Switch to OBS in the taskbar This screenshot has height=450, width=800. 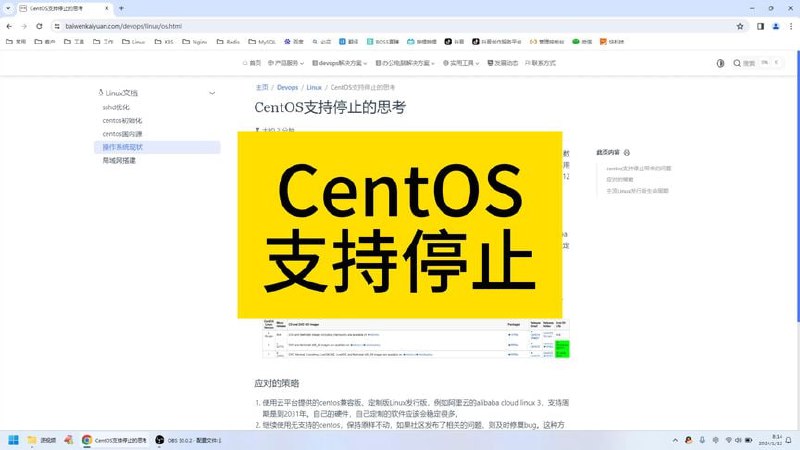189,440
